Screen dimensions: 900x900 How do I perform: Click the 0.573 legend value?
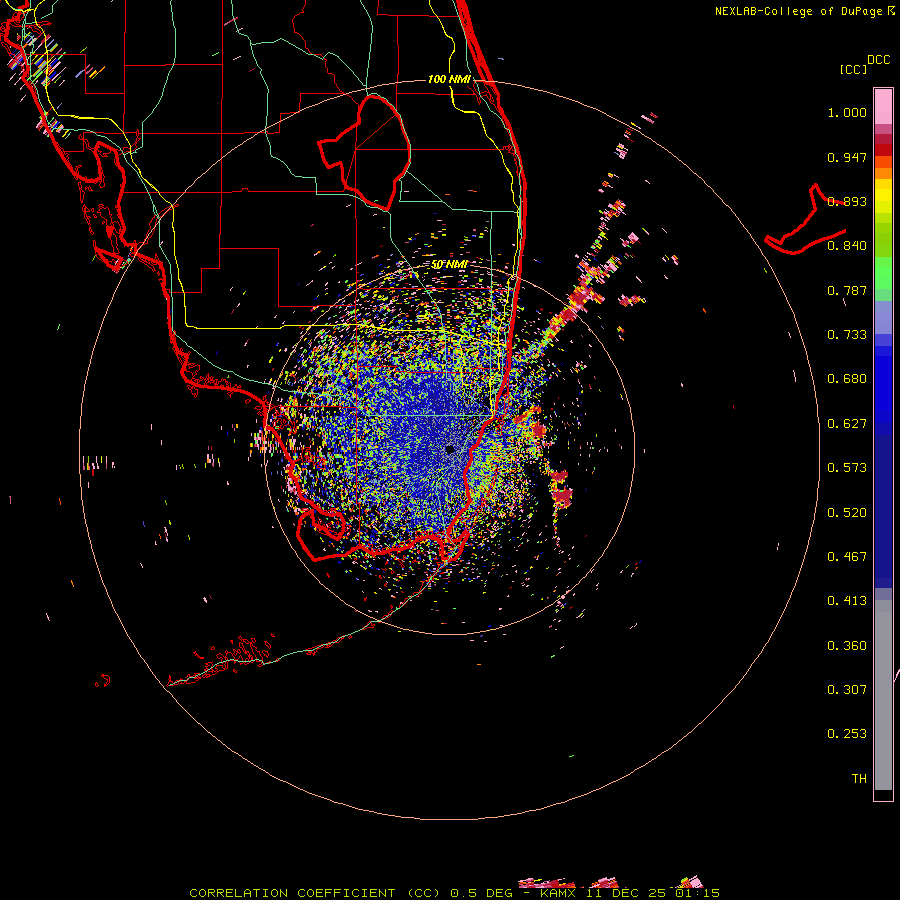point(847,468)
